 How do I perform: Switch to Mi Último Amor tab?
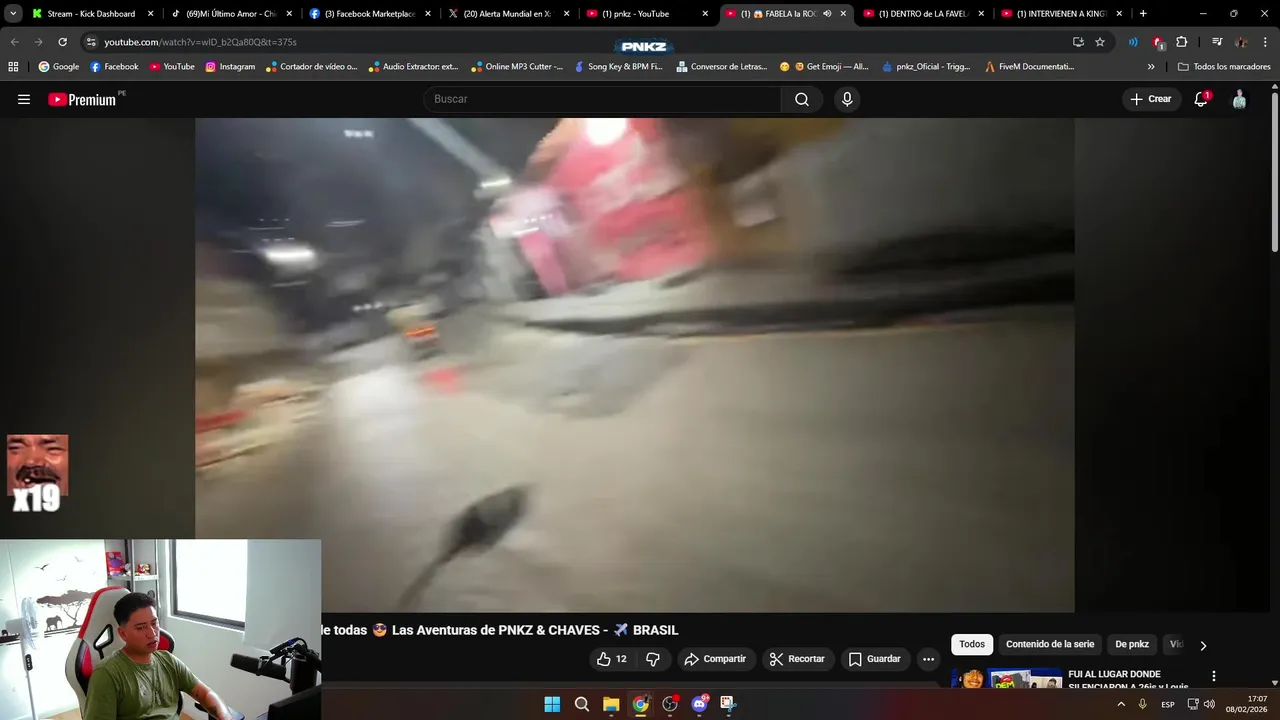(x=231, y=14)
